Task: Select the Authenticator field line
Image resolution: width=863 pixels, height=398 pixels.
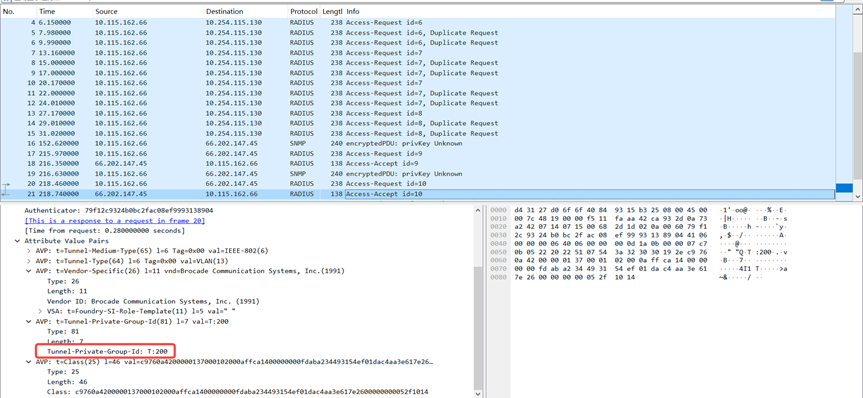Action: coord(119,210)
